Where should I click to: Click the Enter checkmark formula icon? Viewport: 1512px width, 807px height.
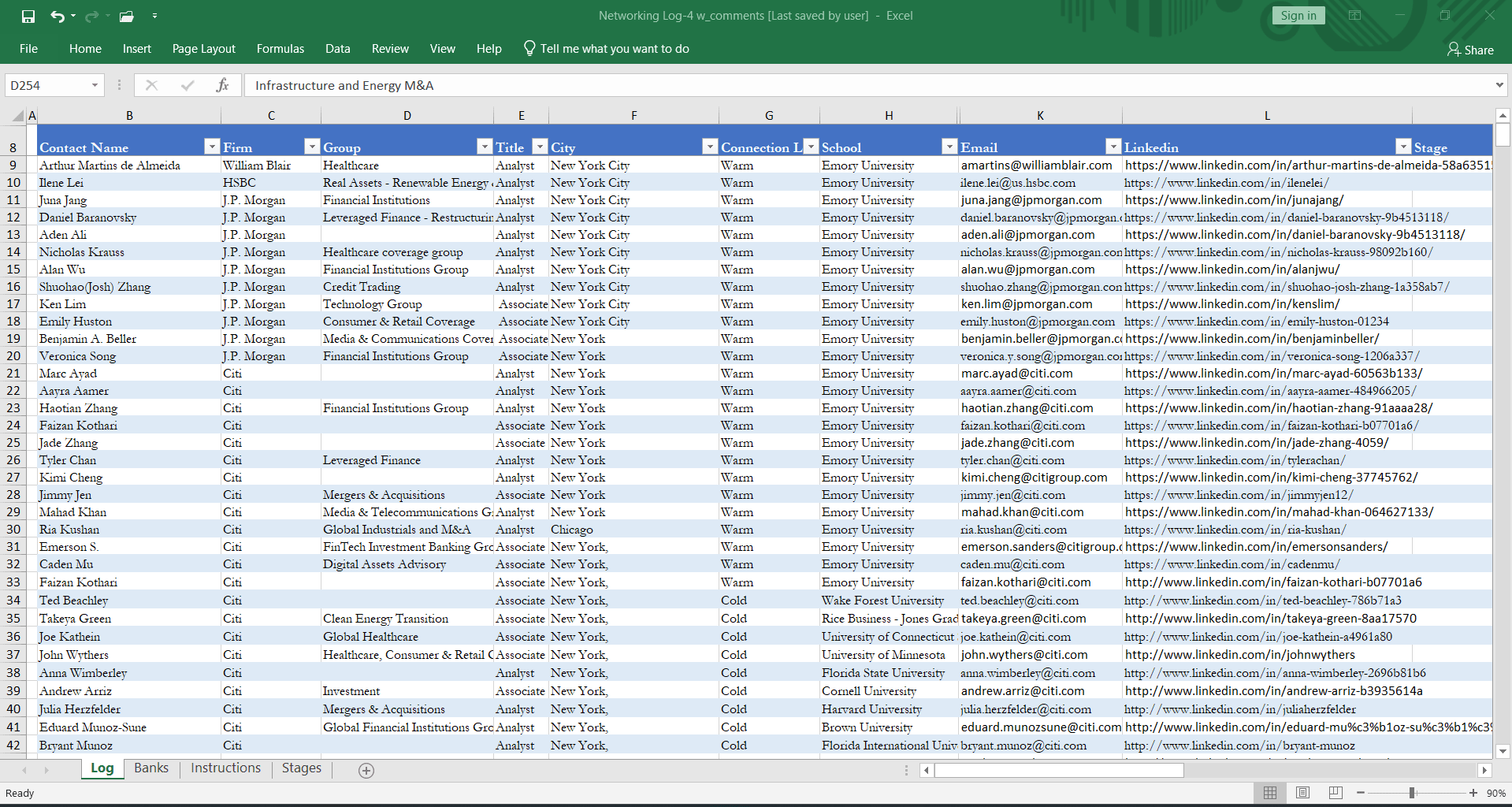pyautogui.click(x=188, y=85)
